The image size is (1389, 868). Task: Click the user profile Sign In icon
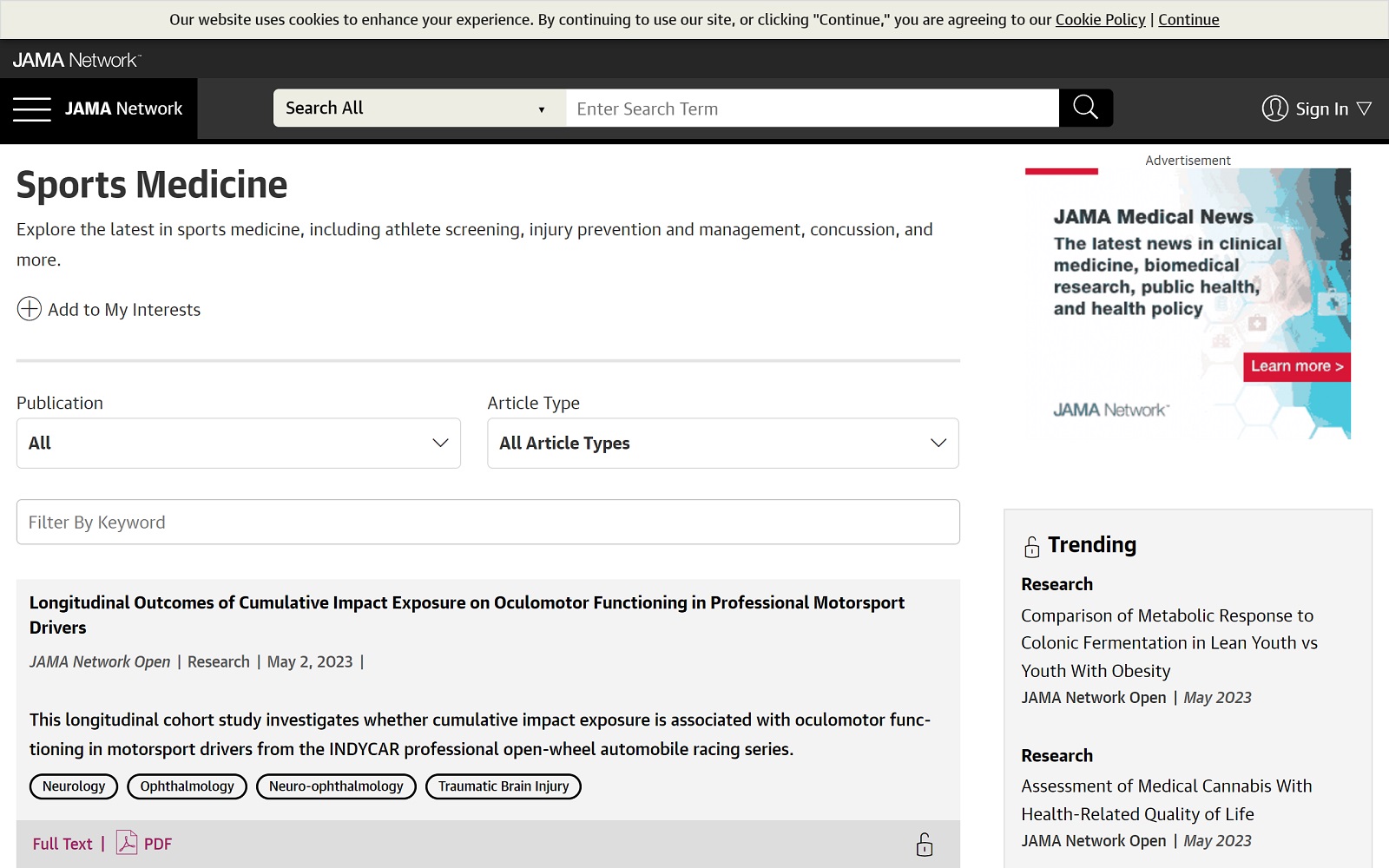pos(1274,108)
